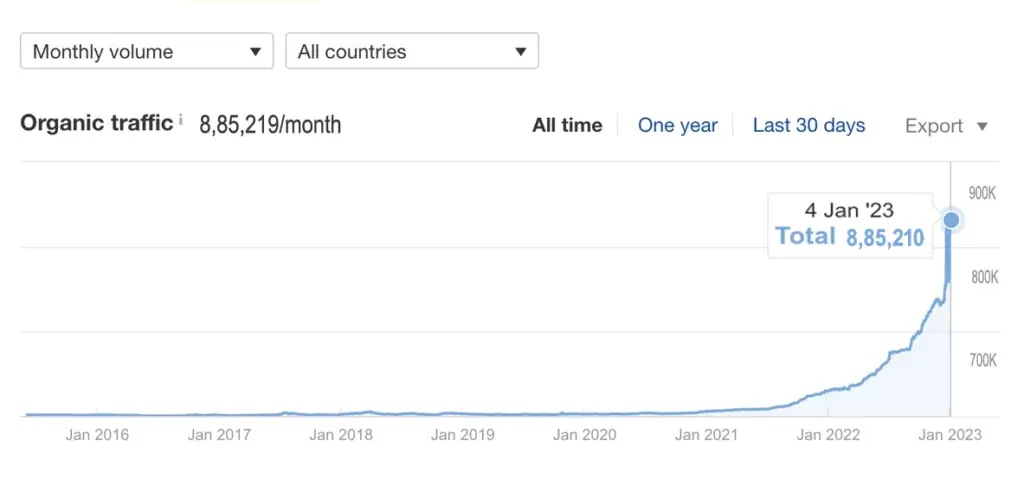Image resolution: width=1024 pixels, height=480 pixels.
Task: Click the Jan 2020 axis label
Action: [585, 435]
